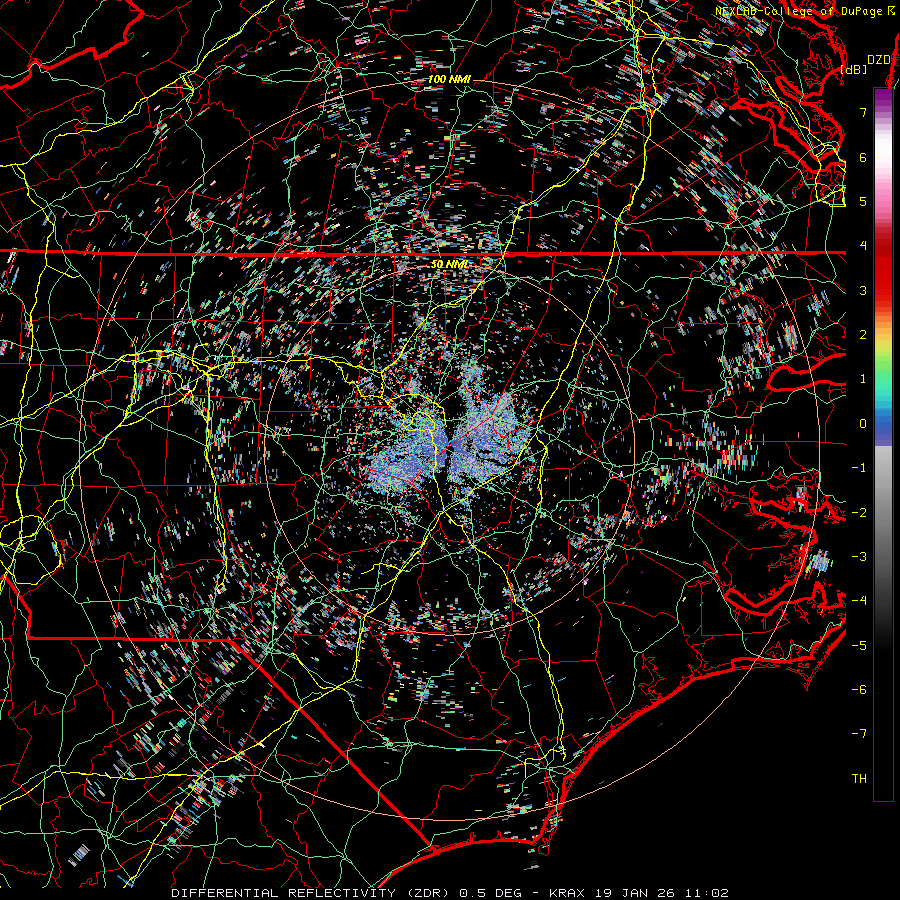Click the 5 dB value on the color scale
The height and width of the screenshot is (900, 900).
[863, 201]
